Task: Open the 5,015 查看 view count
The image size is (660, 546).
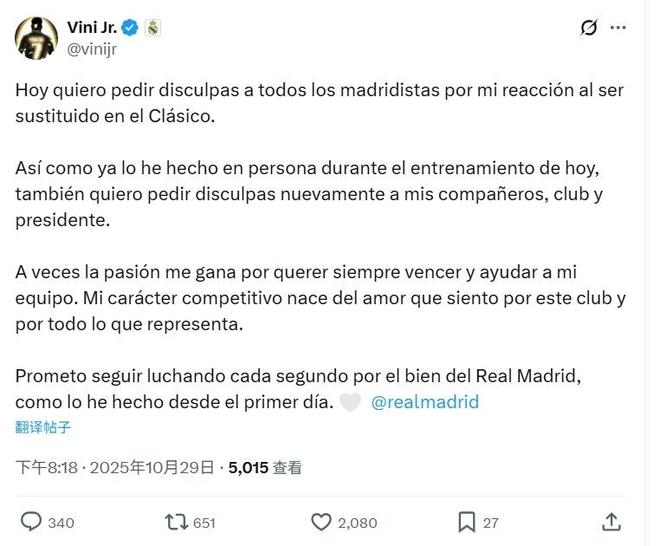Action: point(265,466)
